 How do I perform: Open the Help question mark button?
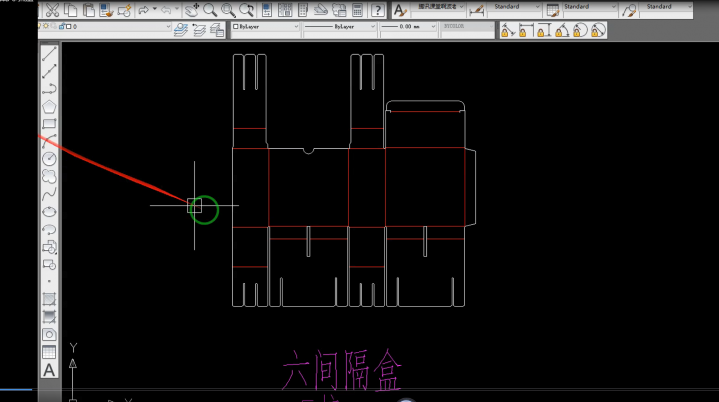click(377, 10)
